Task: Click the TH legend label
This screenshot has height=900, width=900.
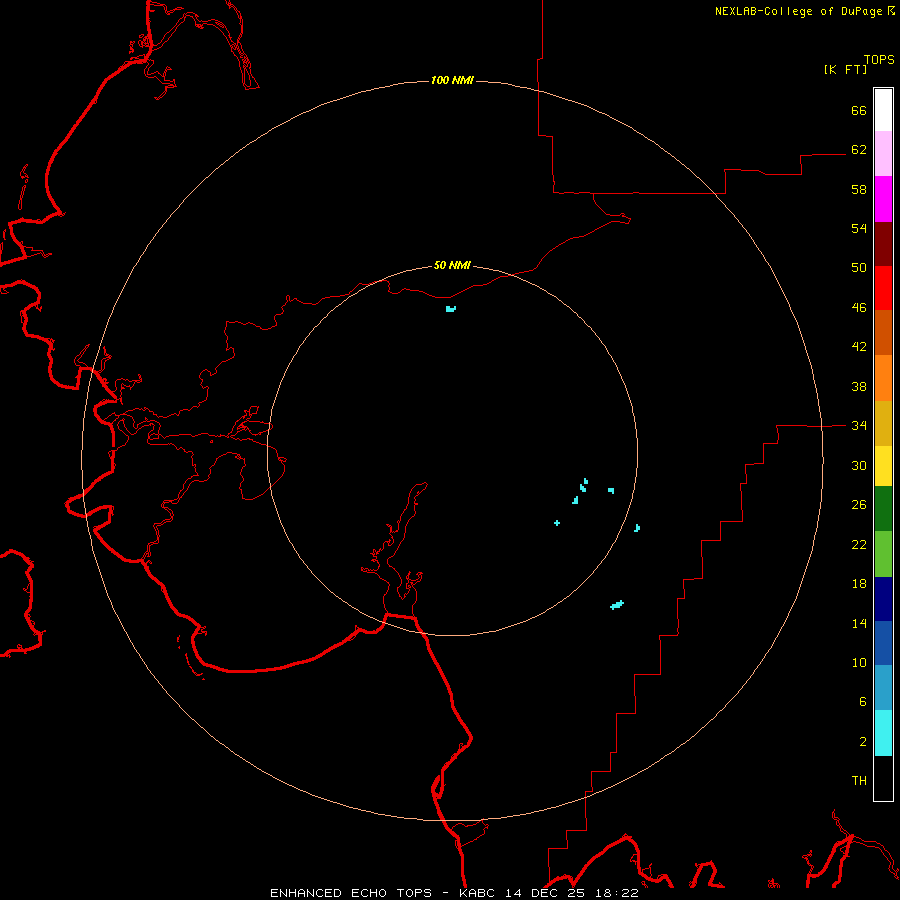Action: coord(859,781)
